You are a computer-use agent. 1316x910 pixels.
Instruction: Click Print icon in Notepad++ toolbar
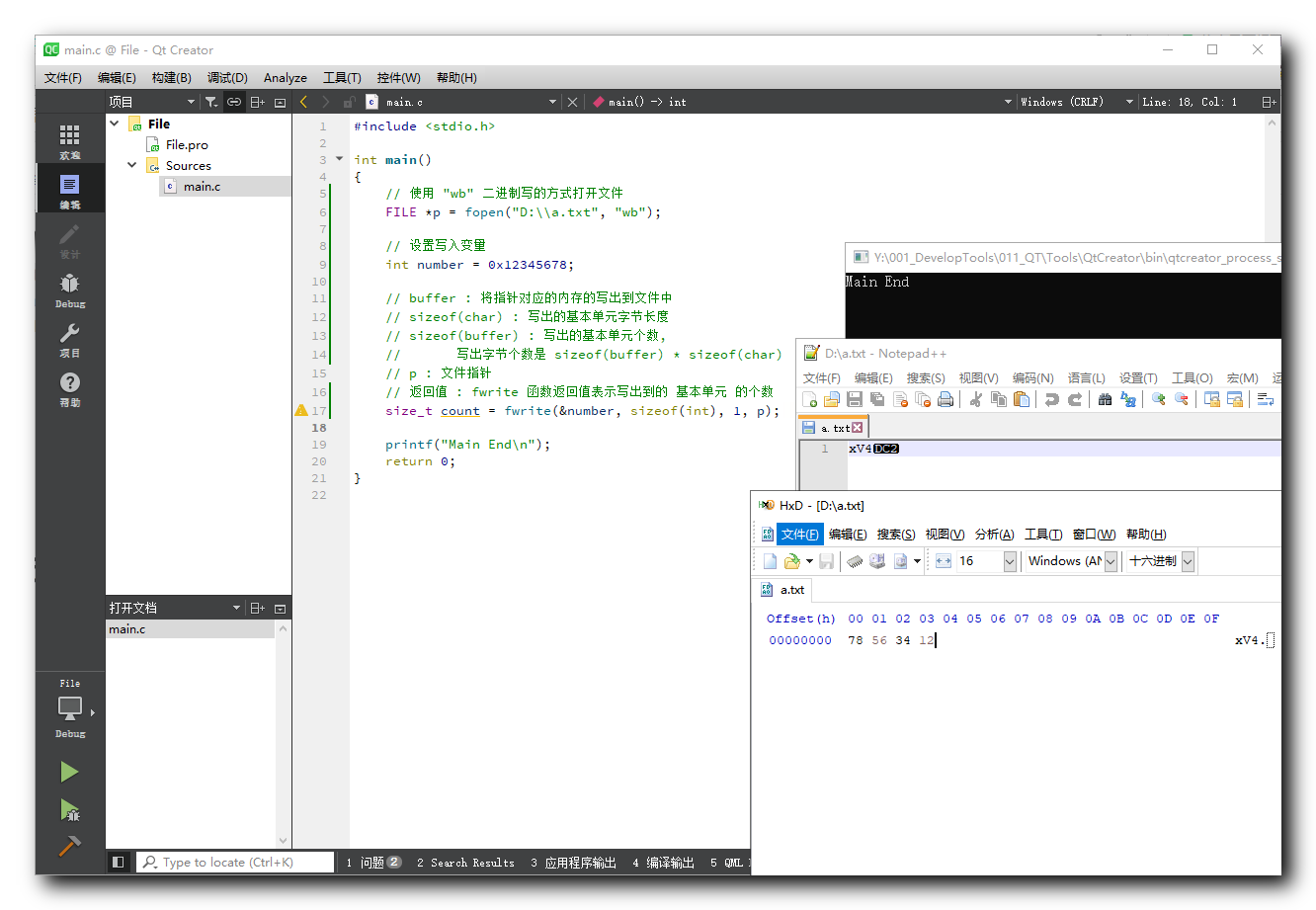point(946,399)
